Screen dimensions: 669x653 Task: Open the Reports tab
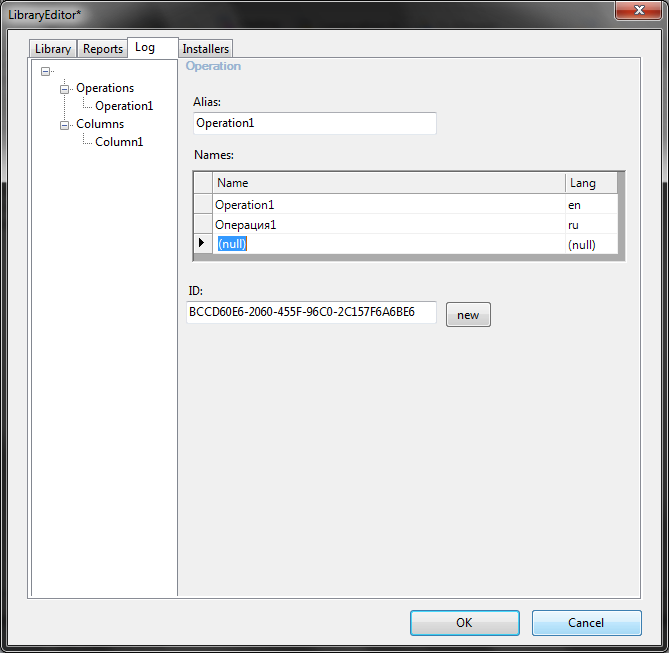(103, 49)
